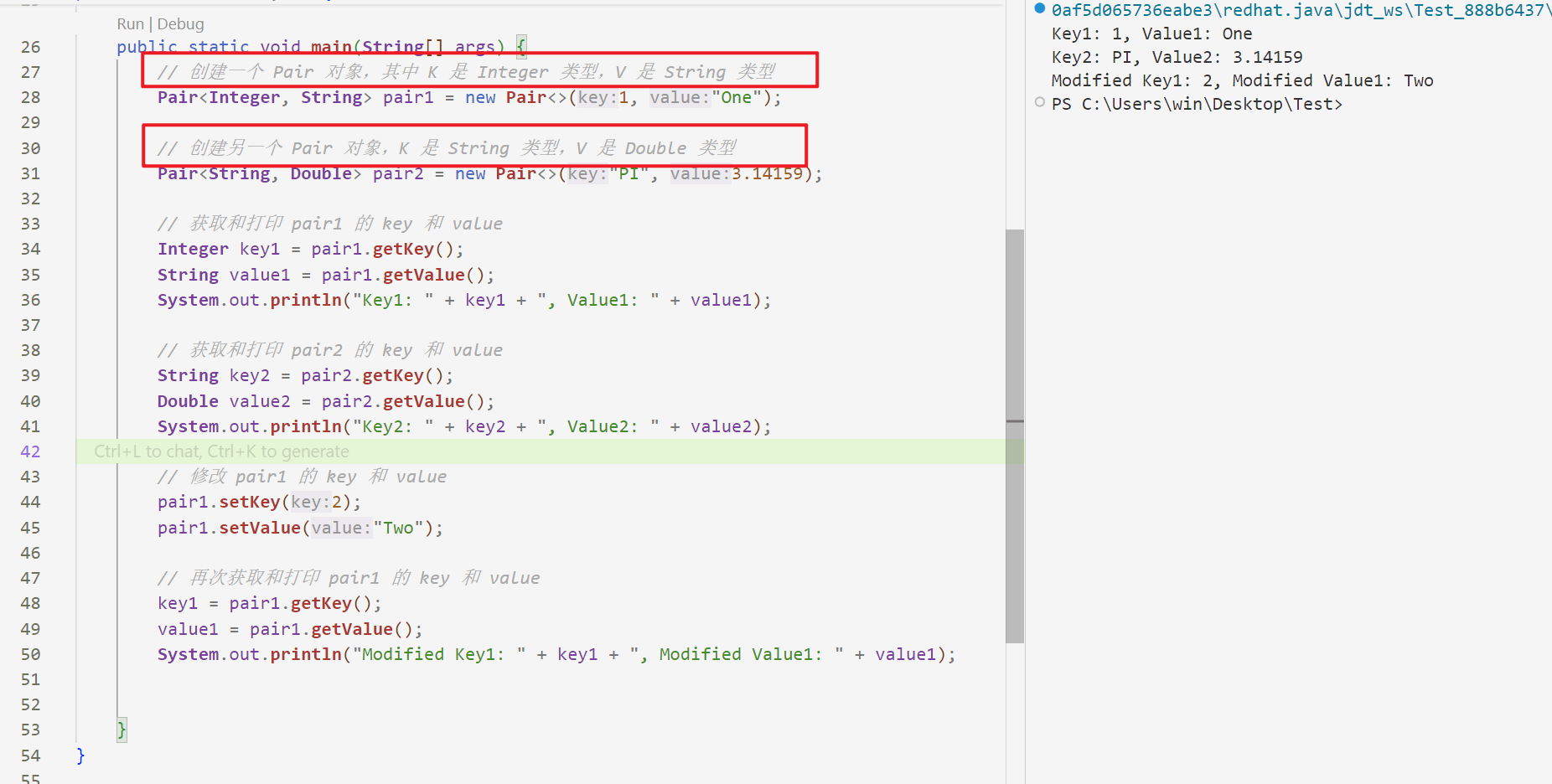Click the editor vertical scrollbar thumb
The width and height of the screenshot is (1552, 784).
click(x=1015, y=436)
